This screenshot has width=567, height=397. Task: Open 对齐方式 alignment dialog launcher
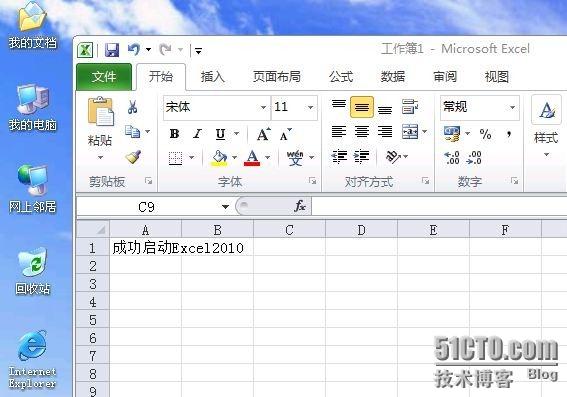425,180
